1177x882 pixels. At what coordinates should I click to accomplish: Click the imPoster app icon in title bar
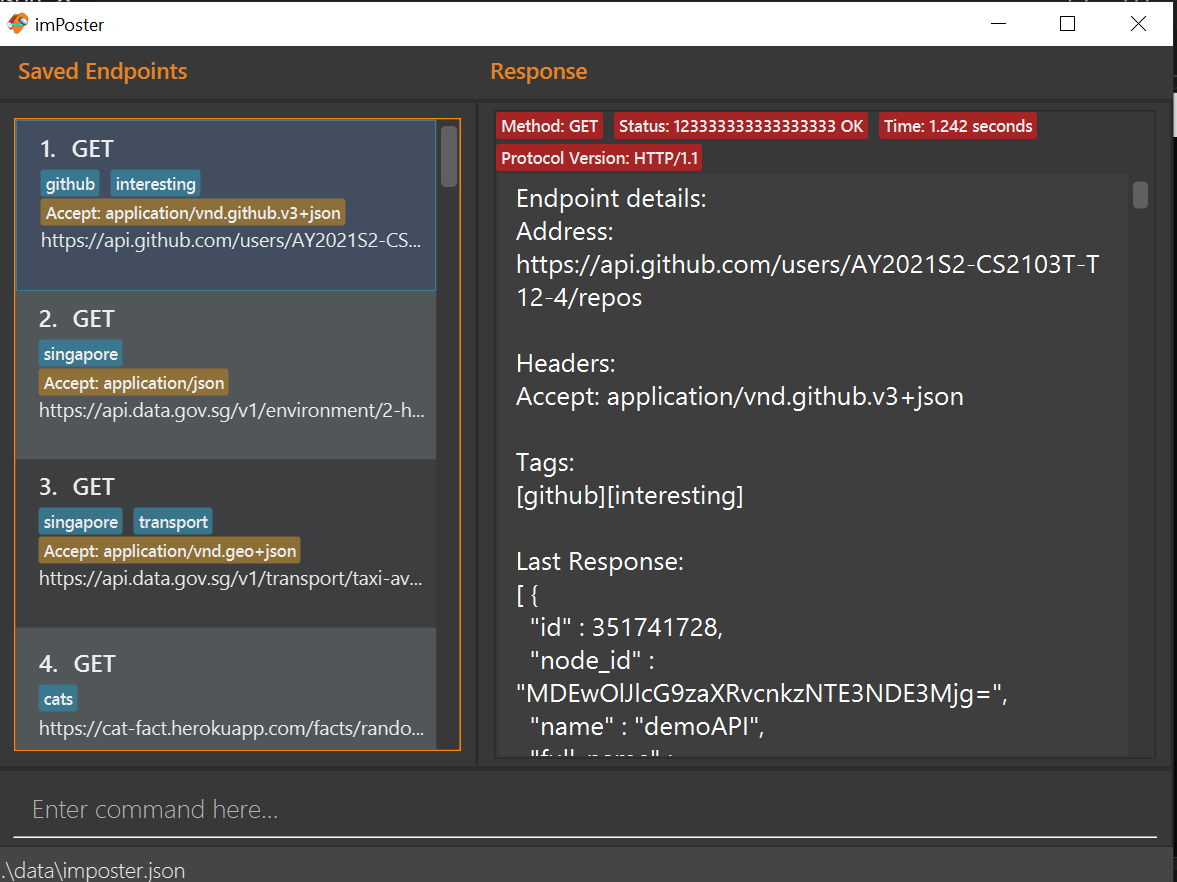click(x=17, y=24)
